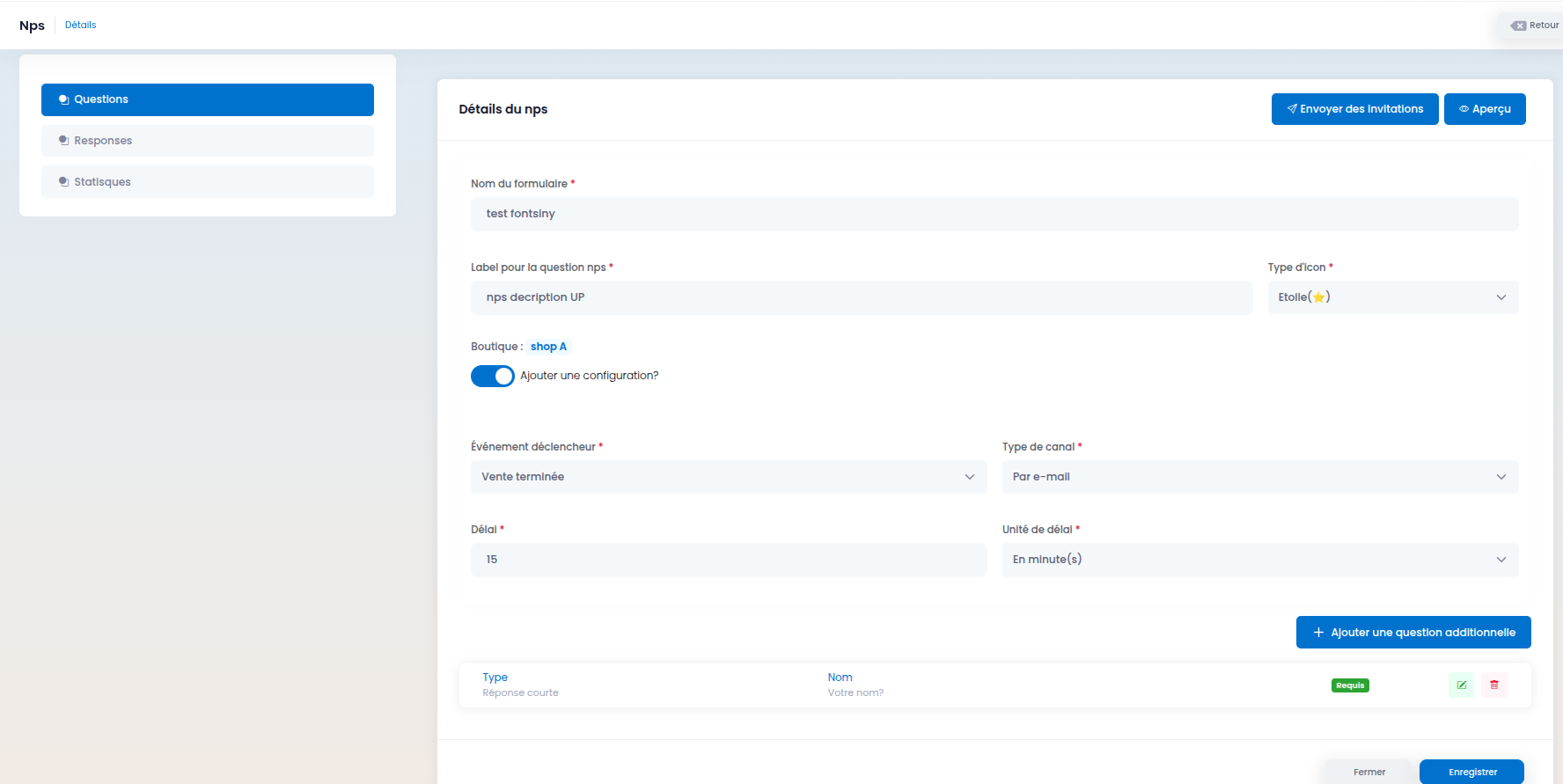Click the Retour back arrow icon
The image size is (1563, 784).
pyautogui.click(x=1519, y=26)
